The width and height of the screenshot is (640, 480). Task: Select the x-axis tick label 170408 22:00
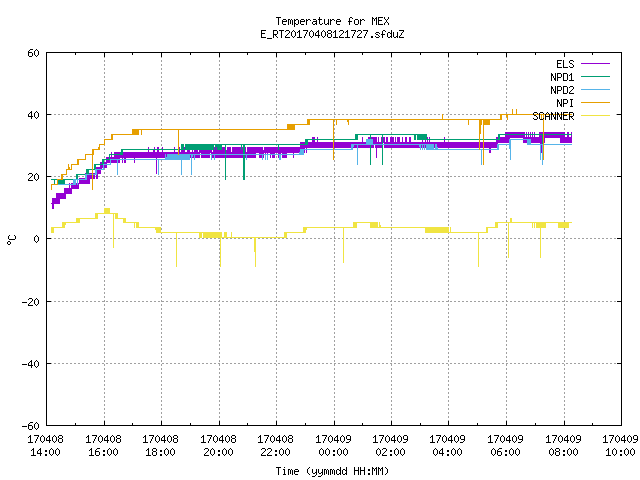(276, 446)
